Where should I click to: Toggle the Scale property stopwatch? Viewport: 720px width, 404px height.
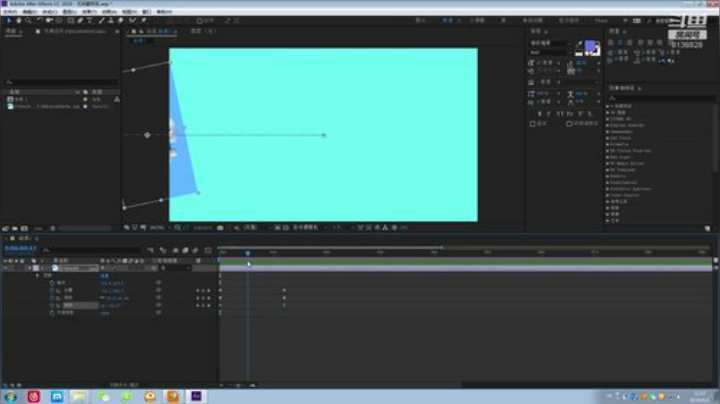point(51,298)
